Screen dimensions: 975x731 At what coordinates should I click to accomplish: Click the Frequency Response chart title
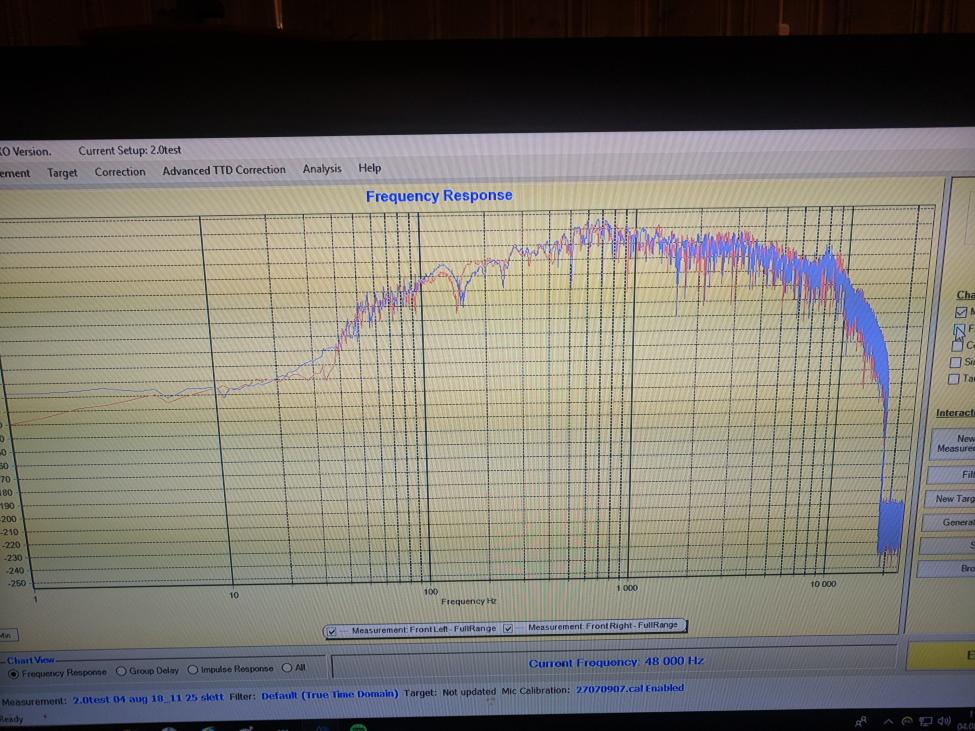(439, 196)
